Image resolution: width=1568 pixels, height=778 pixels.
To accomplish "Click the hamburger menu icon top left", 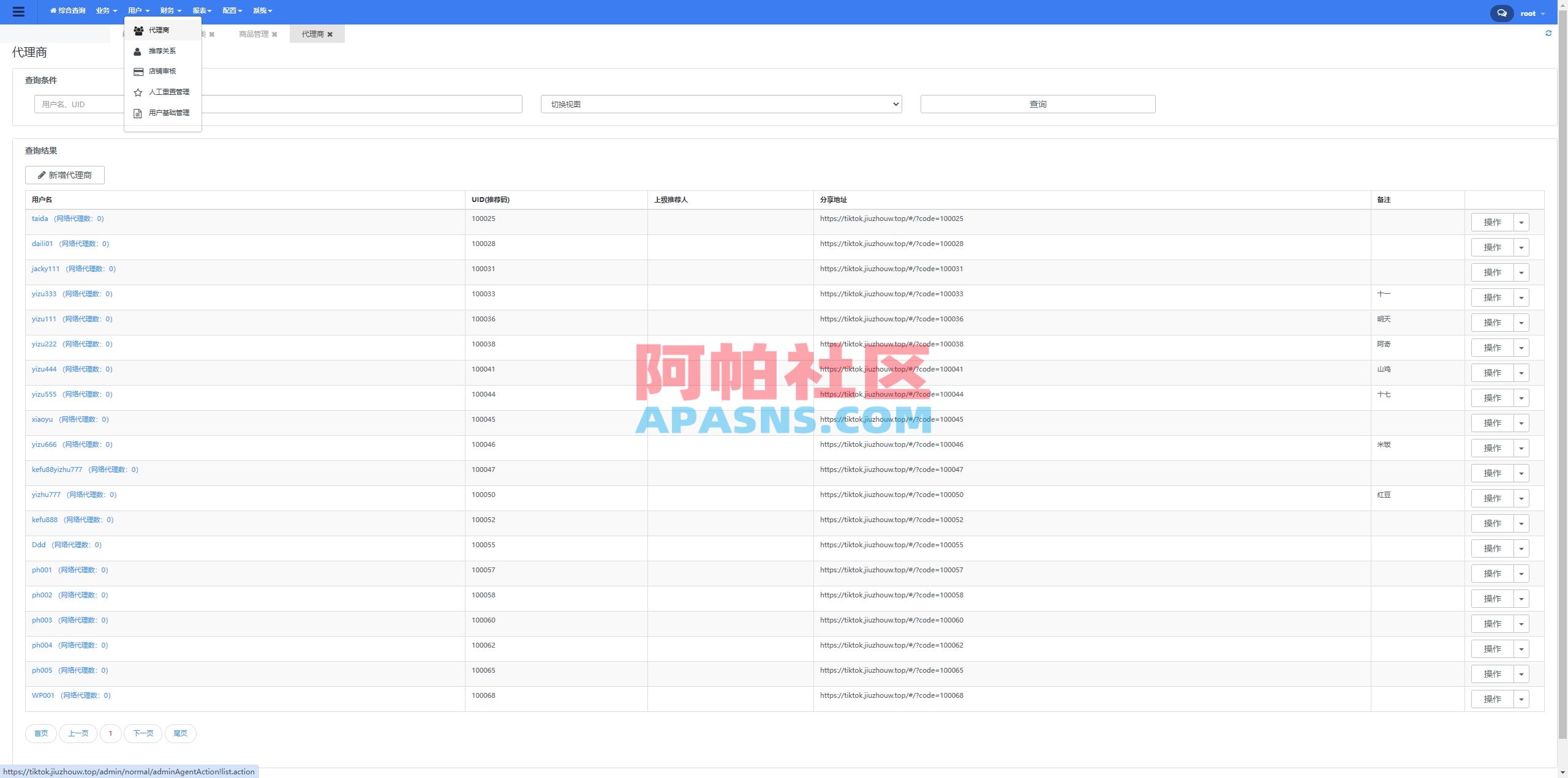I will pyautogui.click(x=19, y=12).
